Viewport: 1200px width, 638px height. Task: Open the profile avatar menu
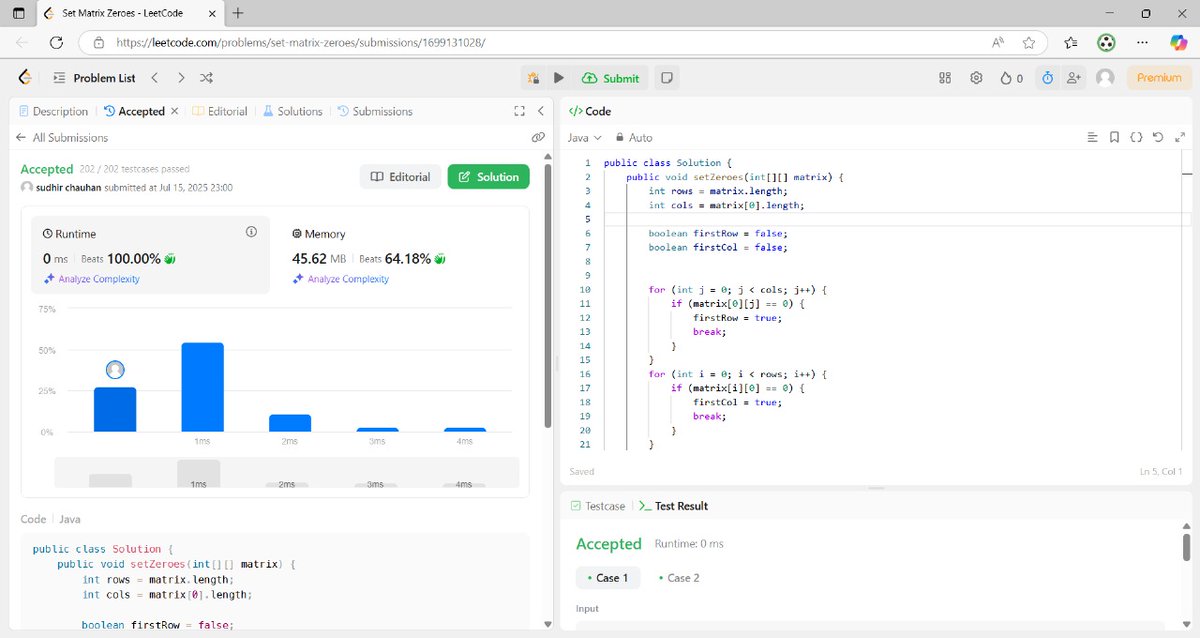[x=1105, y=78]
